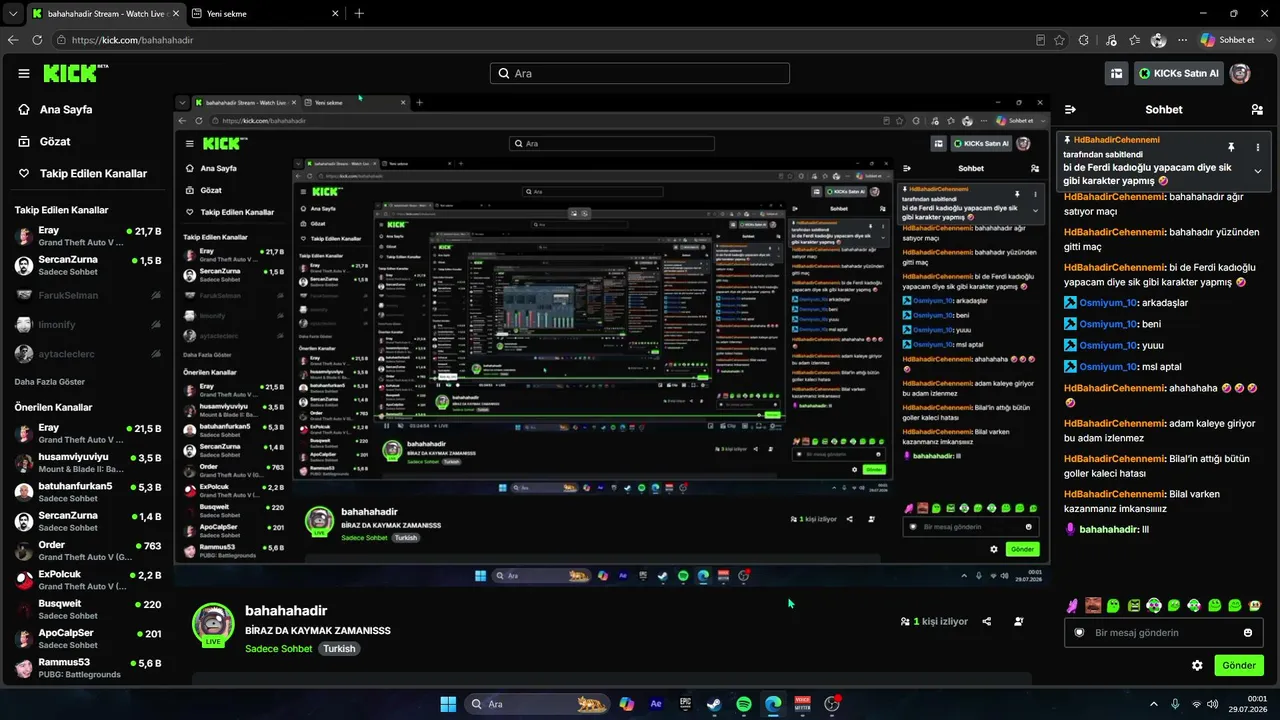Open browser extensions puzzle icon
Screen dimensions: 1280x720
tap(1084, 40)
